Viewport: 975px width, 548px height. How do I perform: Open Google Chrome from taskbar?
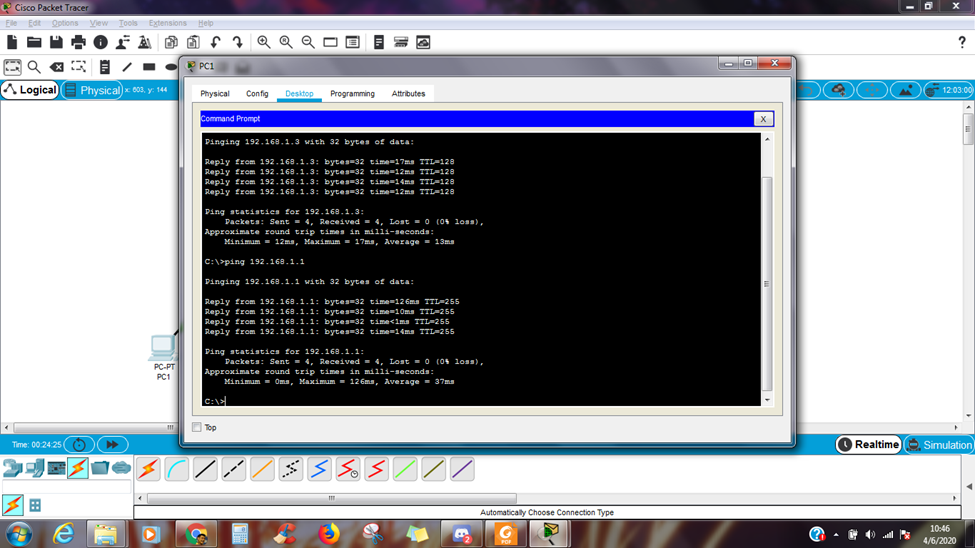[x=196, y=534]
